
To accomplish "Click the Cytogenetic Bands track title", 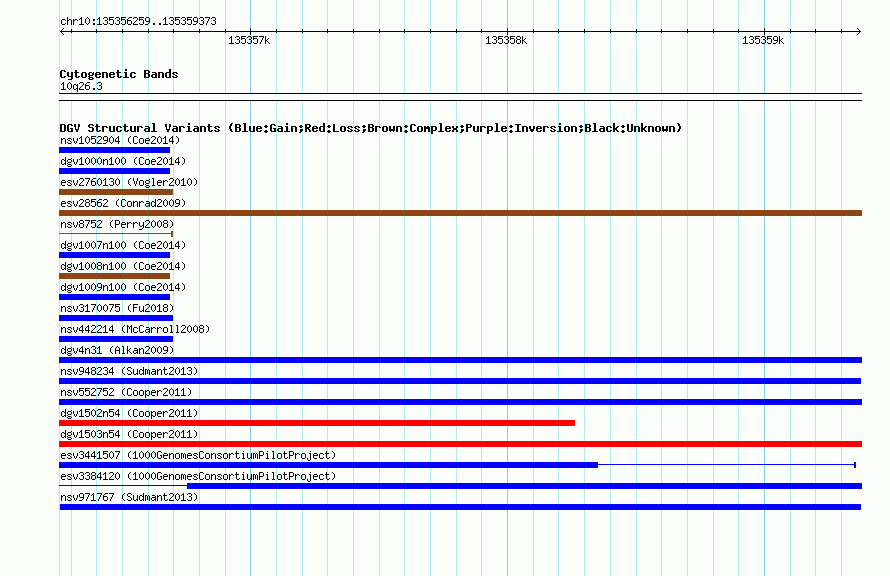I will (x=119, y=74).
